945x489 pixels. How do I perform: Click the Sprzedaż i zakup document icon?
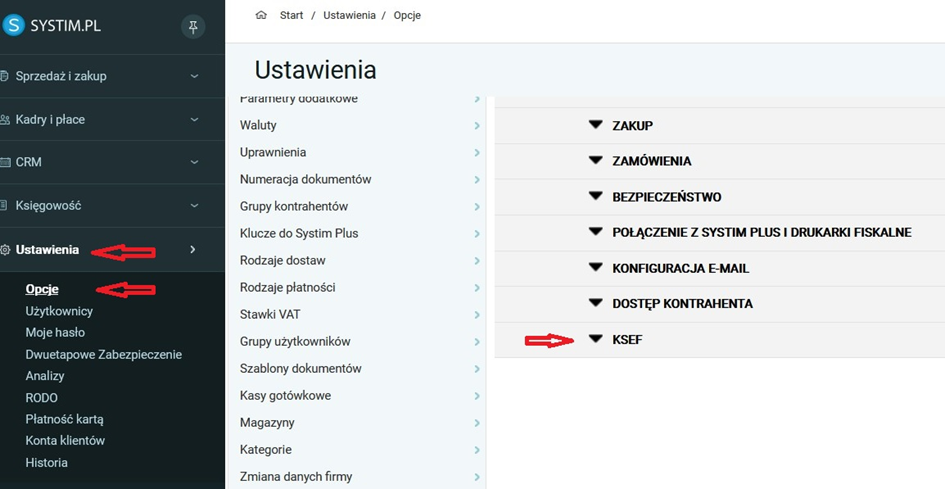tap(5, 76)
